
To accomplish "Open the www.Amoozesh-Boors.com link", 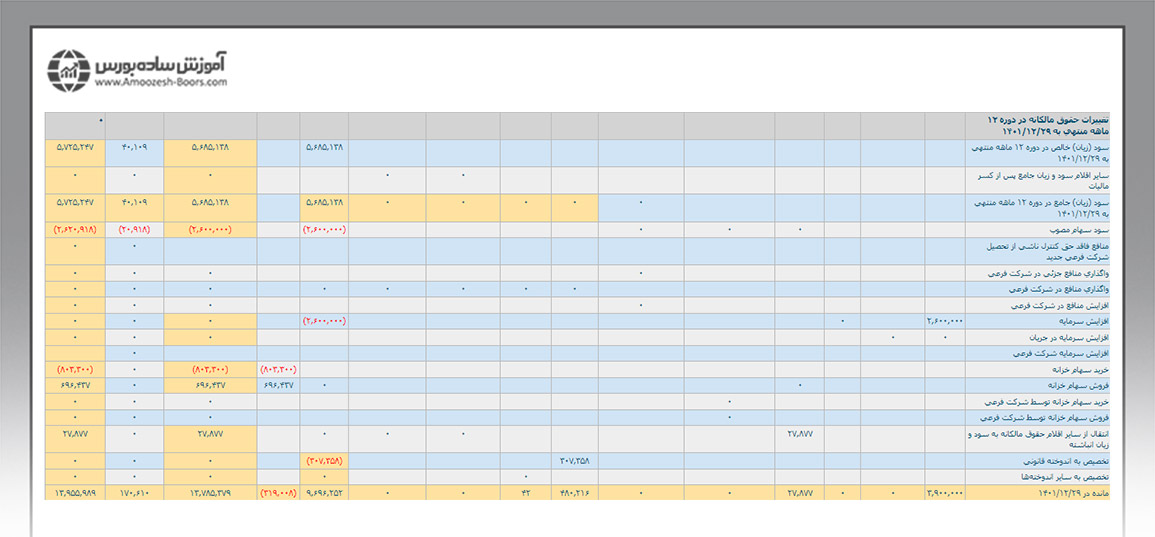I will [x=161, y=83].
